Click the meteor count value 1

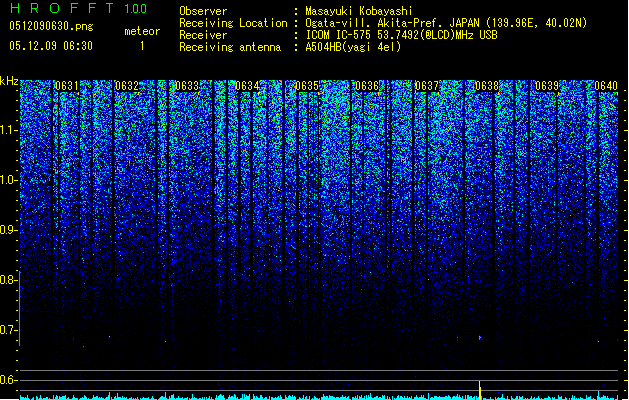click(x=142, y=46)
